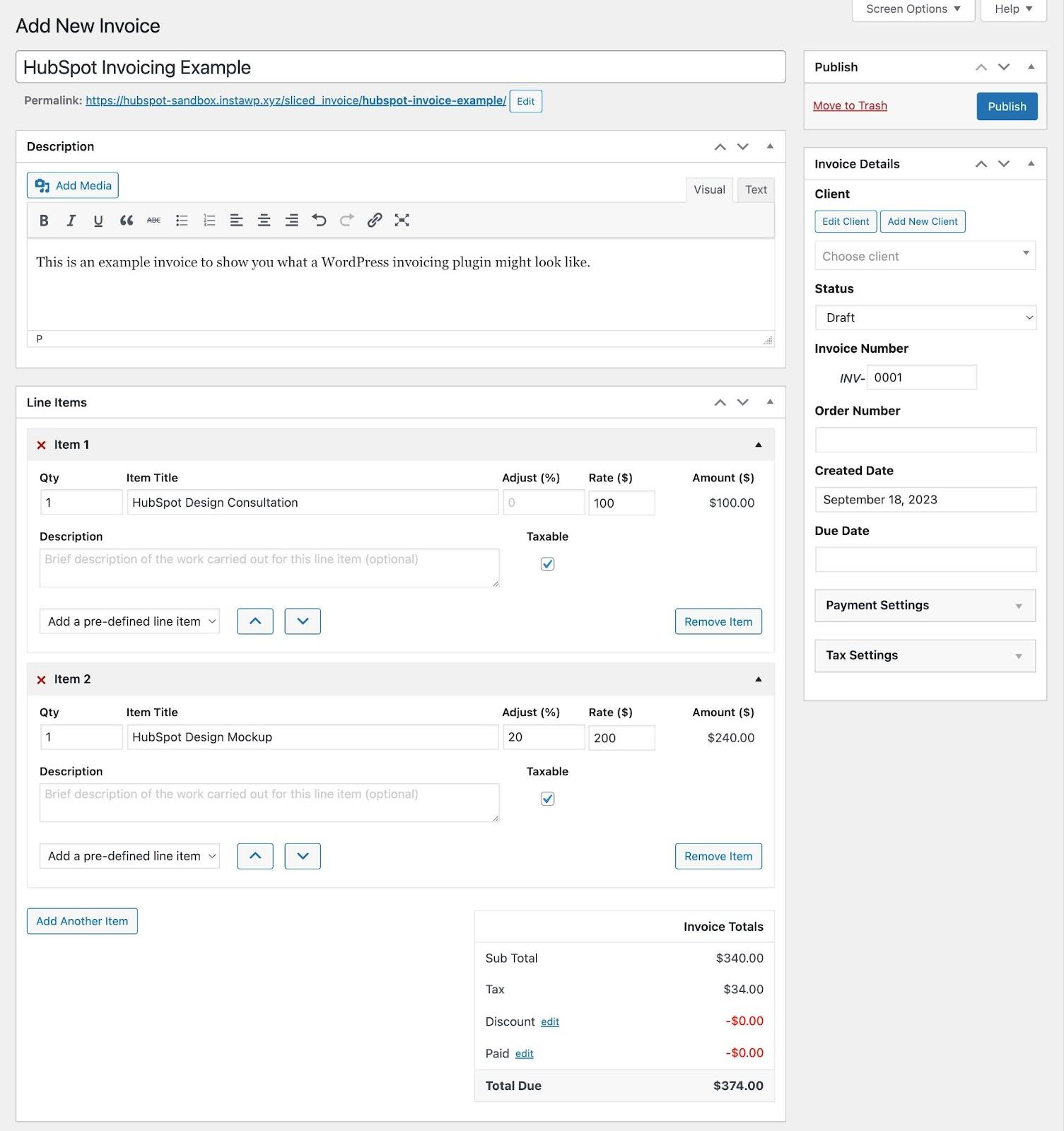Click Add Media button
Viewport: 1064px width, 1131px height.
coord(73,185)
